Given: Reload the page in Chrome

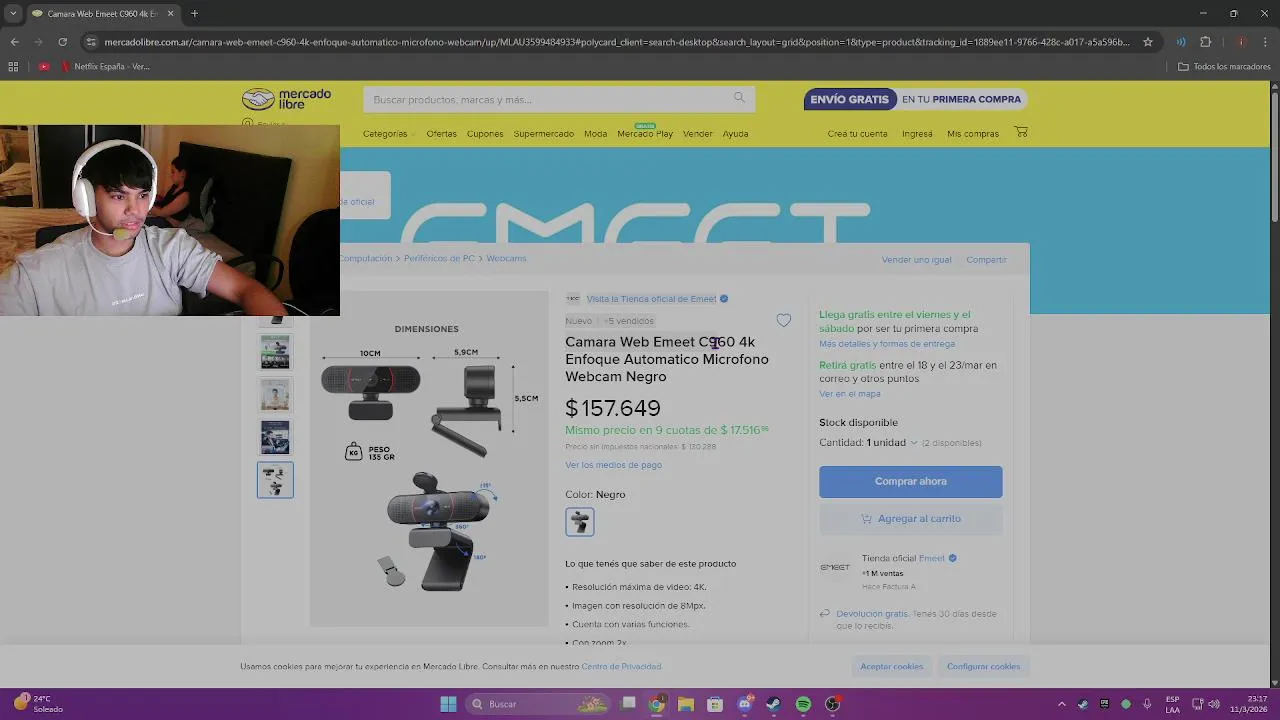Looking at the screenshot, I should coord(62,42).
